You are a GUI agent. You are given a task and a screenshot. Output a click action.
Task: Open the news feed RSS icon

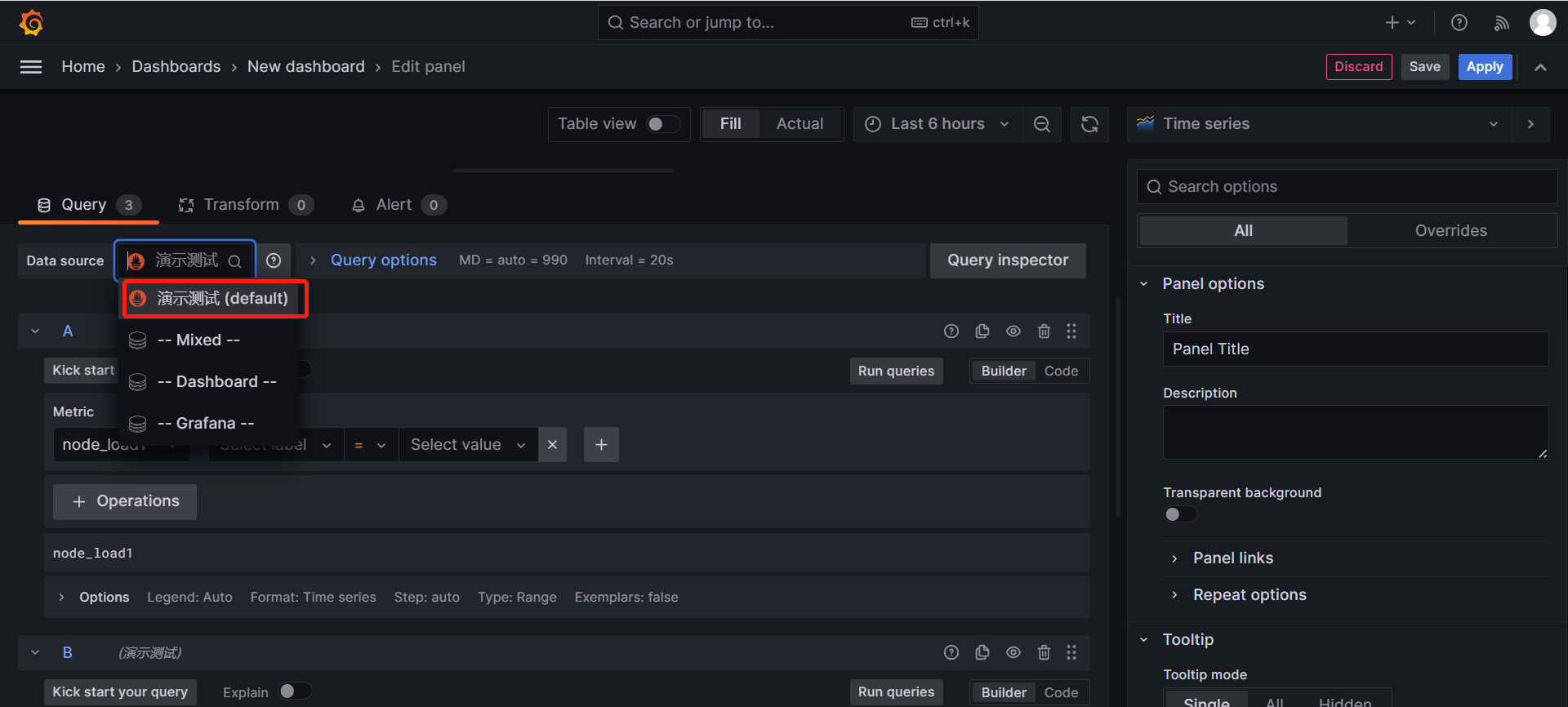[1501, 23]
